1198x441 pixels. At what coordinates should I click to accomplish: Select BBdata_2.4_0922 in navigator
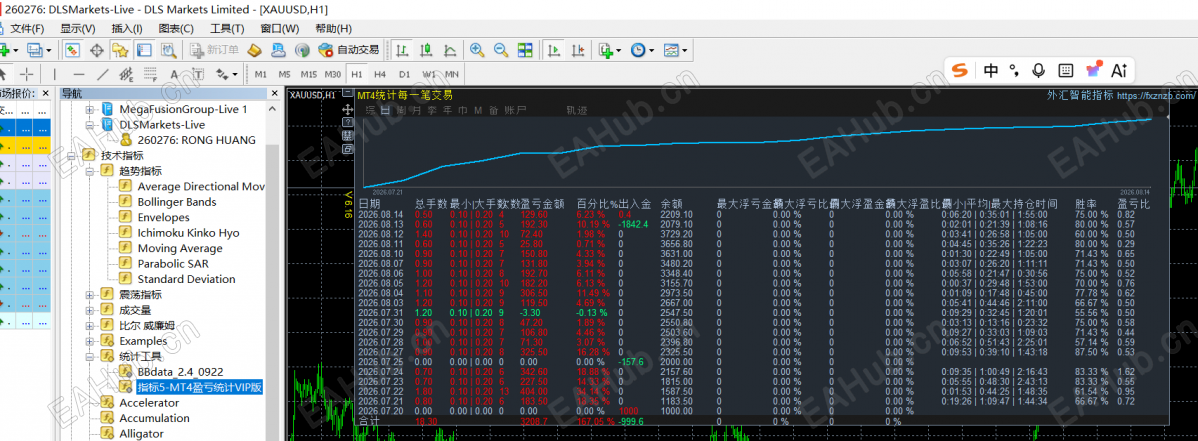point(180,371)
